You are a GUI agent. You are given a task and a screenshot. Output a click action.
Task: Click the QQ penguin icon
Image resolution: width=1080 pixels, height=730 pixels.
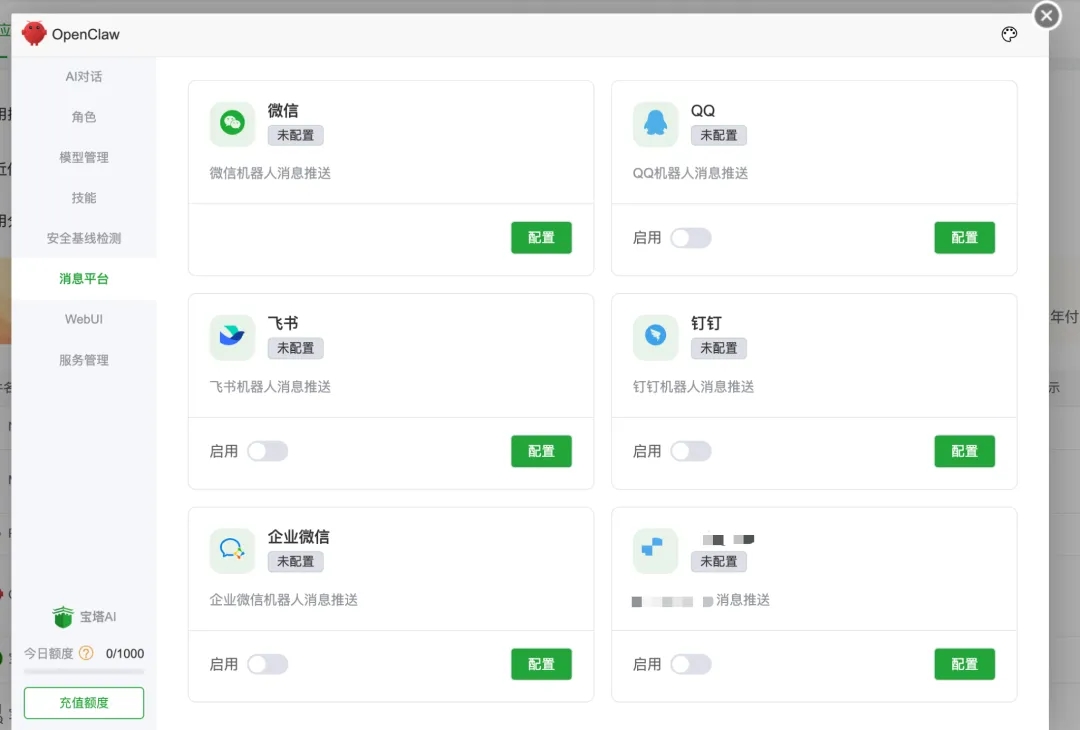tap(655, 122)
